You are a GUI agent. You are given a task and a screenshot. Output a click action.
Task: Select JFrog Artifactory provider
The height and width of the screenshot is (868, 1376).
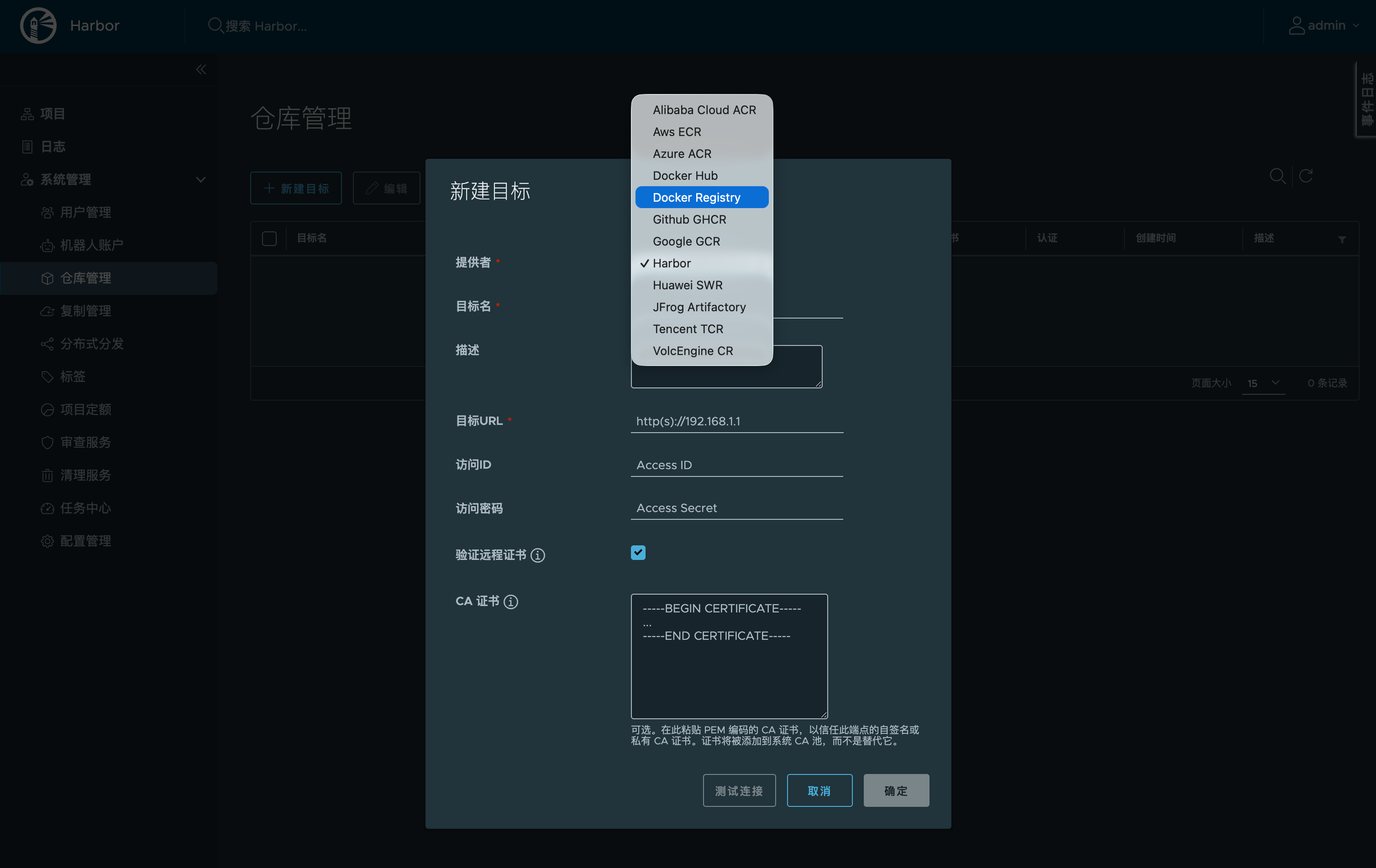point(702,307)
